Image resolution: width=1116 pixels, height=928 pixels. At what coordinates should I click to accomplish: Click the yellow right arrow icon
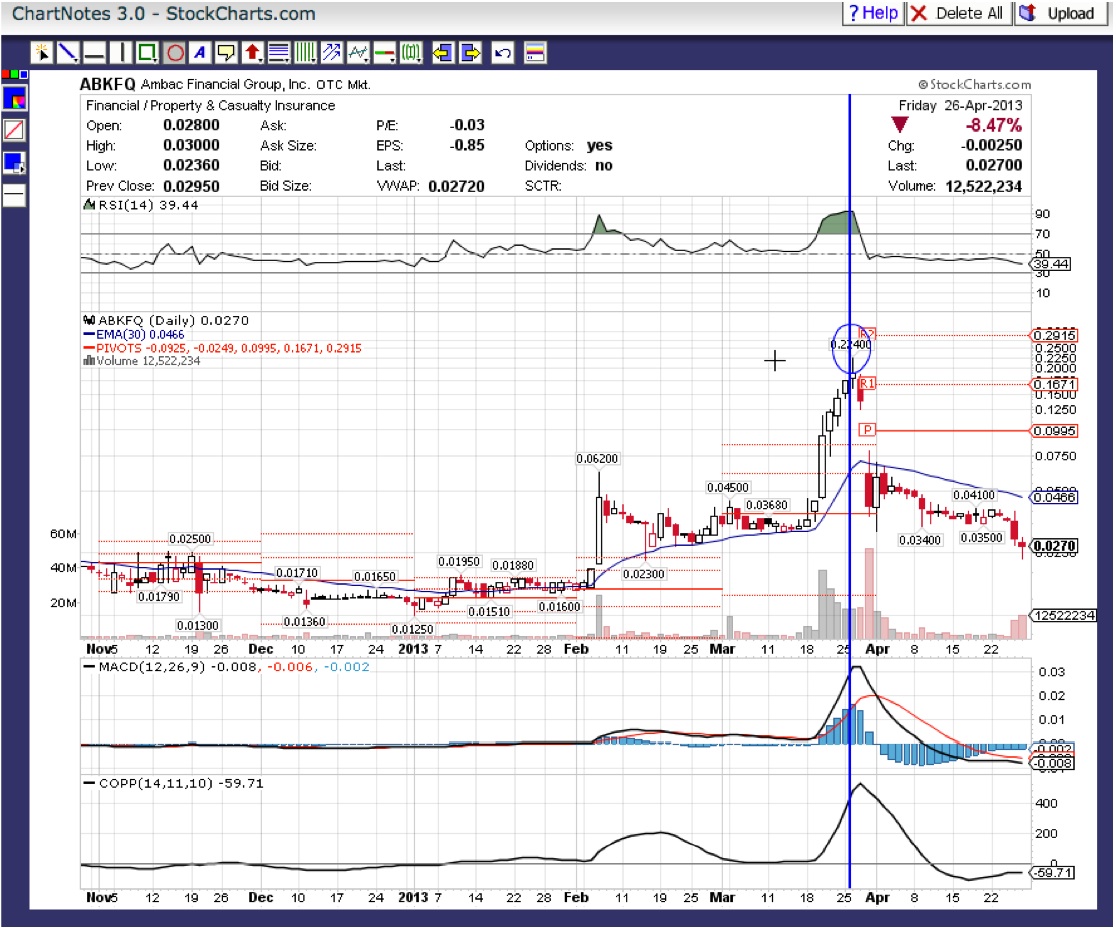coord(470,53)
